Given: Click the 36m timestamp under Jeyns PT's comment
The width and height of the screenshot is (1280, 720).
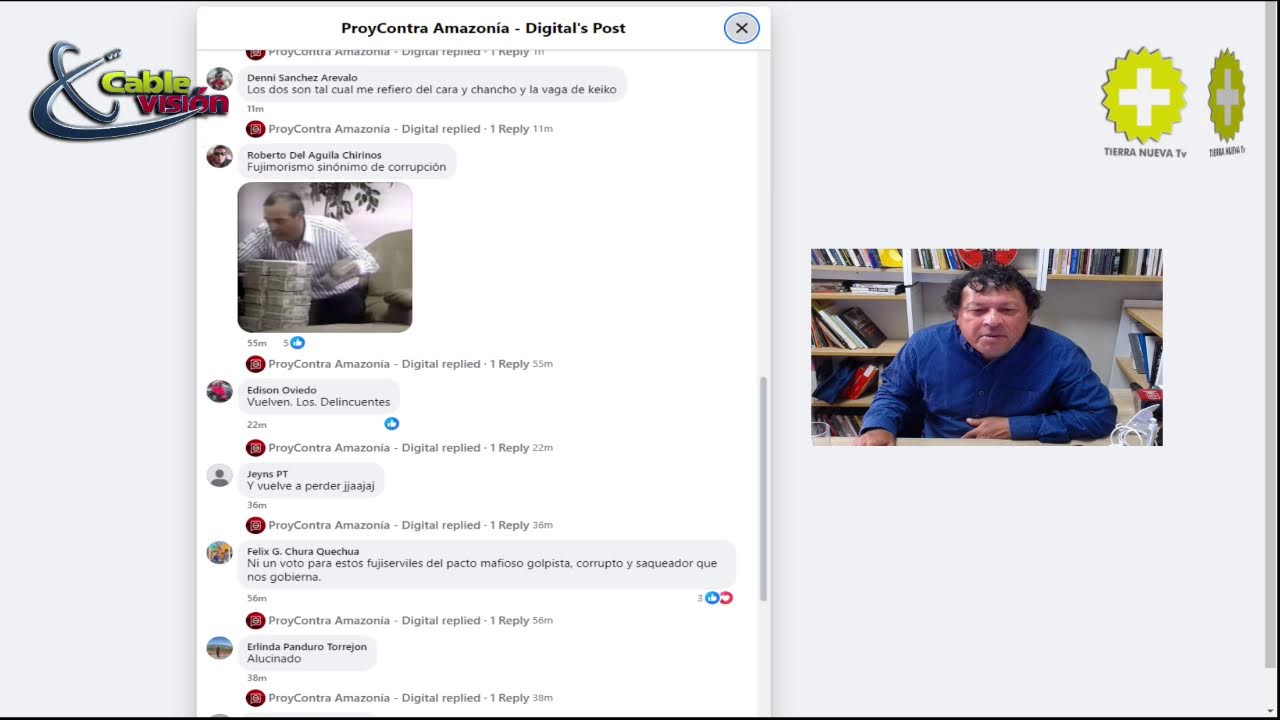Looking at the screenshot, I should [257, 505].
